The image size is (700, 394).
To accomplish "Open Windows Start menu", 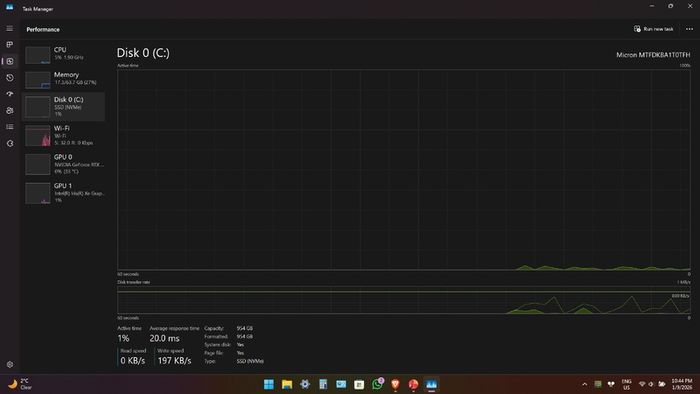I will [269, 384].
